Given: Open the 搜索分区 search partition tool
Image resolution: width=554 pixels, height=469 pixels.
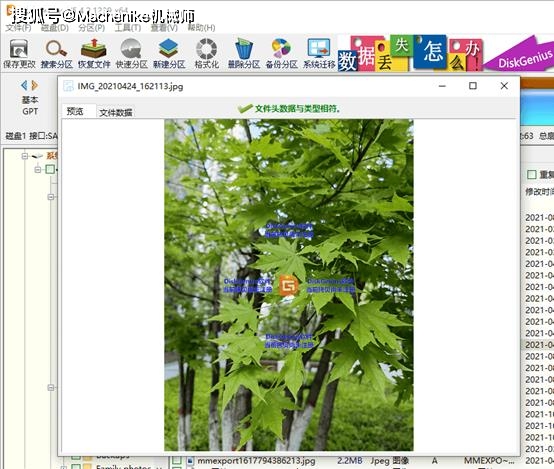Looking at the screenshot, I should [57, 53].
